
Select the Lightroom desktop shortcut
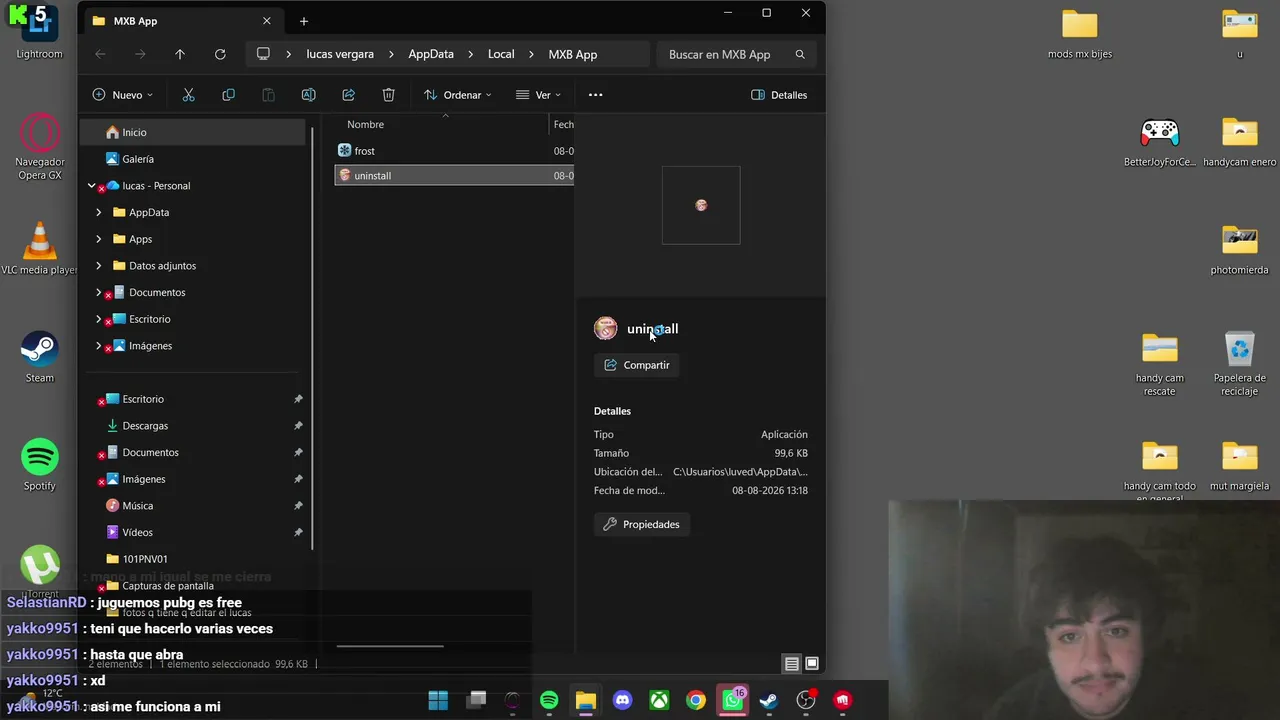pyautogui.click(x=39, y=32)
